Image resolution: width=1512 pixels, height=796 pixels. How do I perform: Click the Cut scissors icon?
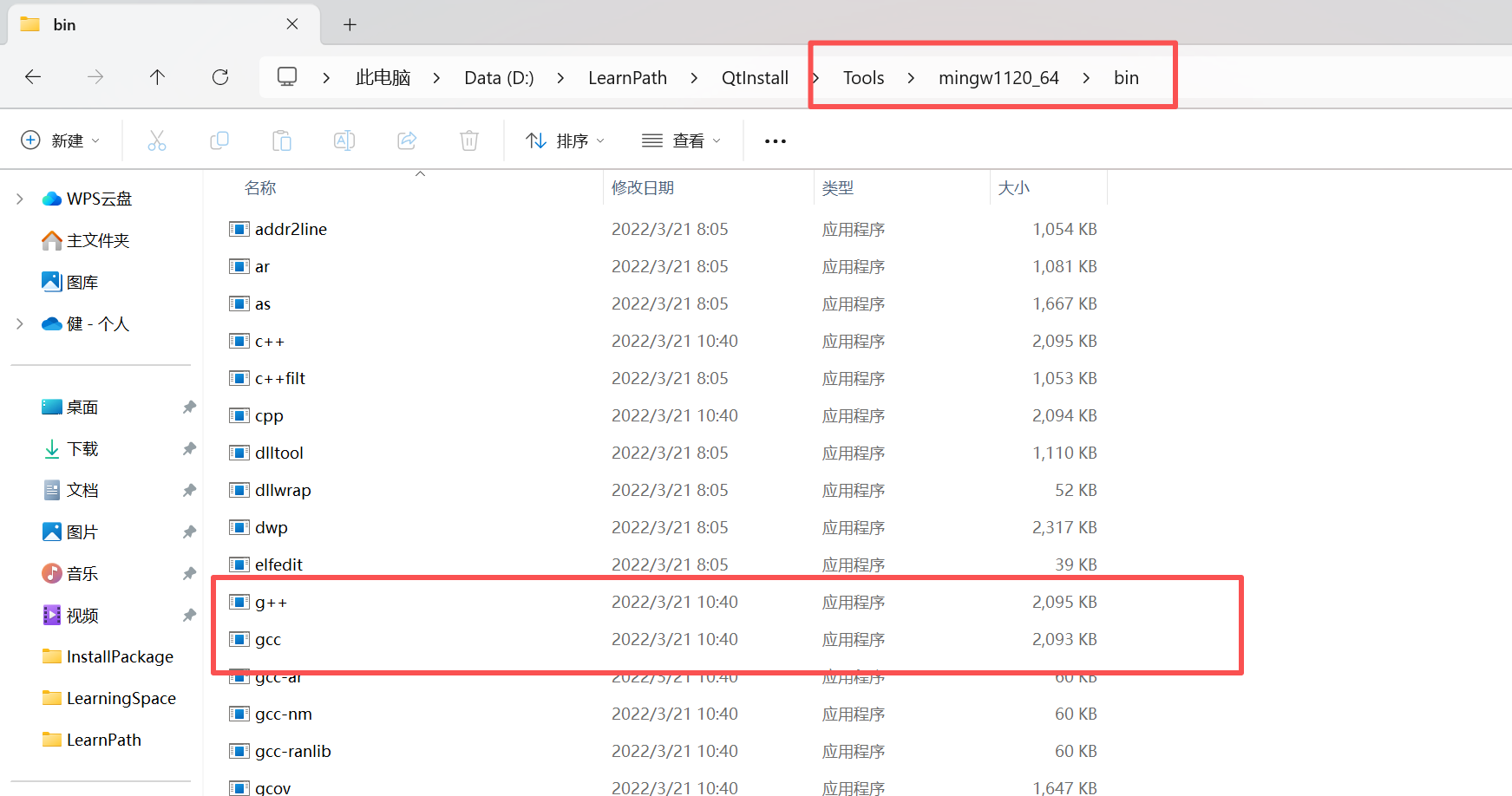[x=157, y=140]
